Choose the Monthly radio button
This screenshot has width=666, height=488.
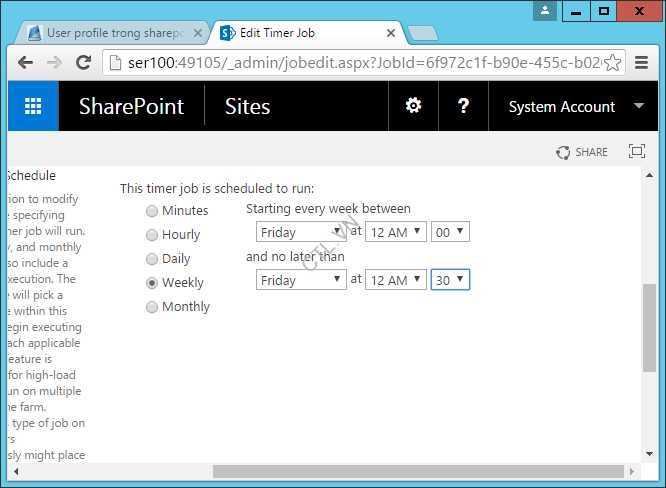coord(152,307)
